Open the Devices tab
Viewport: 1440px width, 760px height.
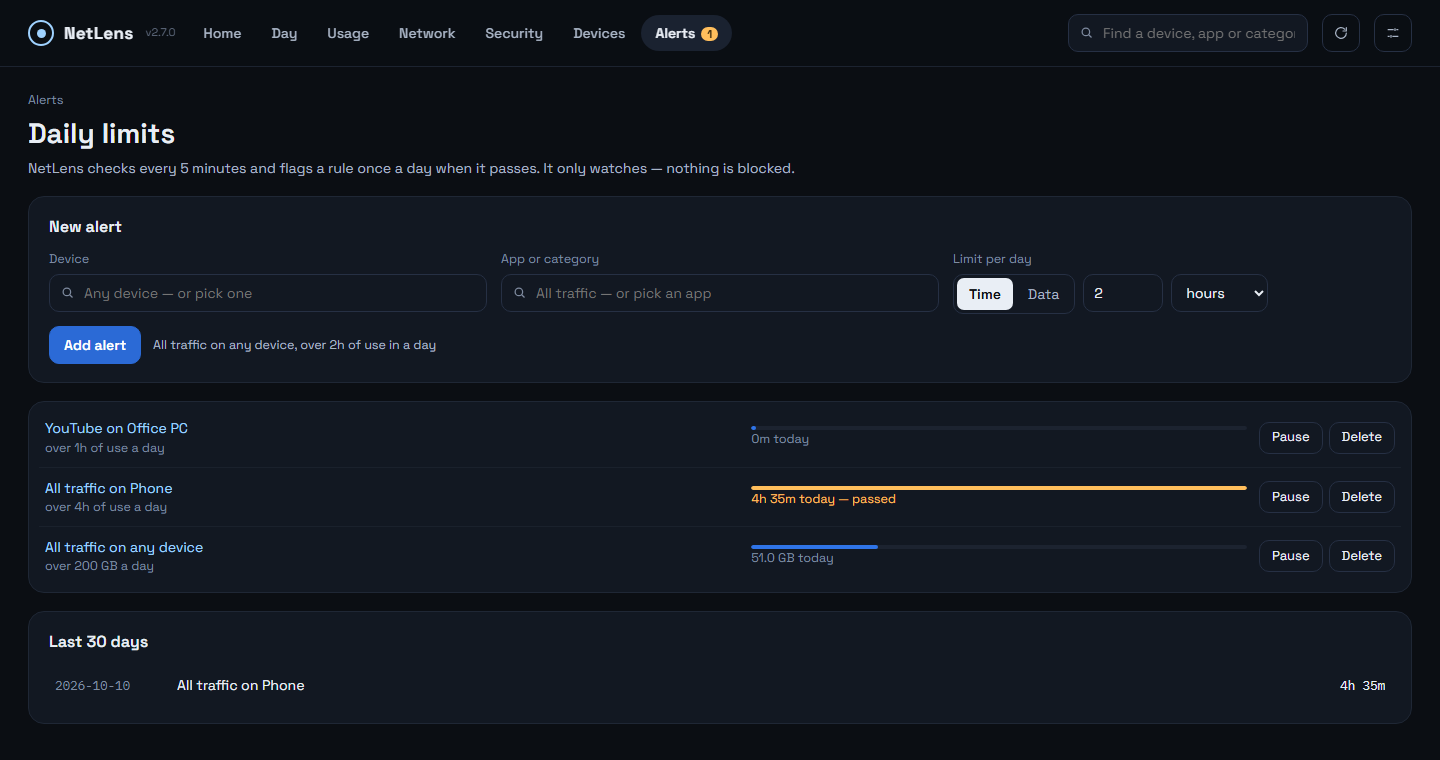click(599, 33)
